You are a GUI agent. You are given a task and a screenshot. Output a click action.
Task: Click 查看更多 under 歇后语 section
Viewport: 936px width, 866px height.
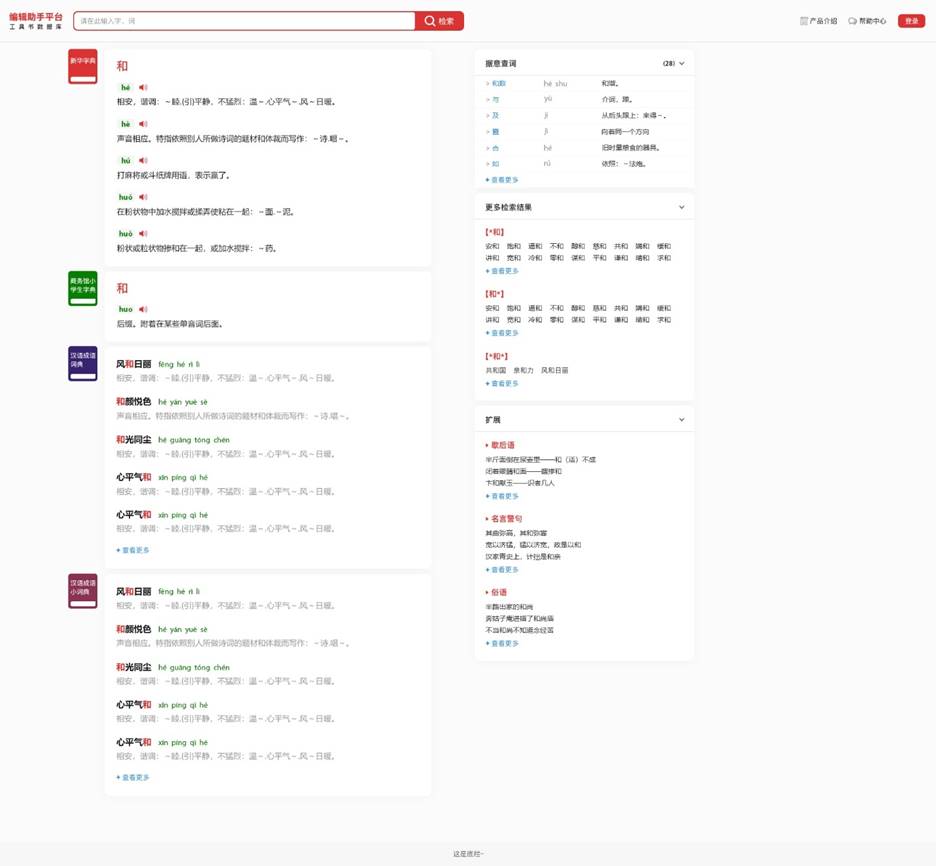(x=502, y=496)
